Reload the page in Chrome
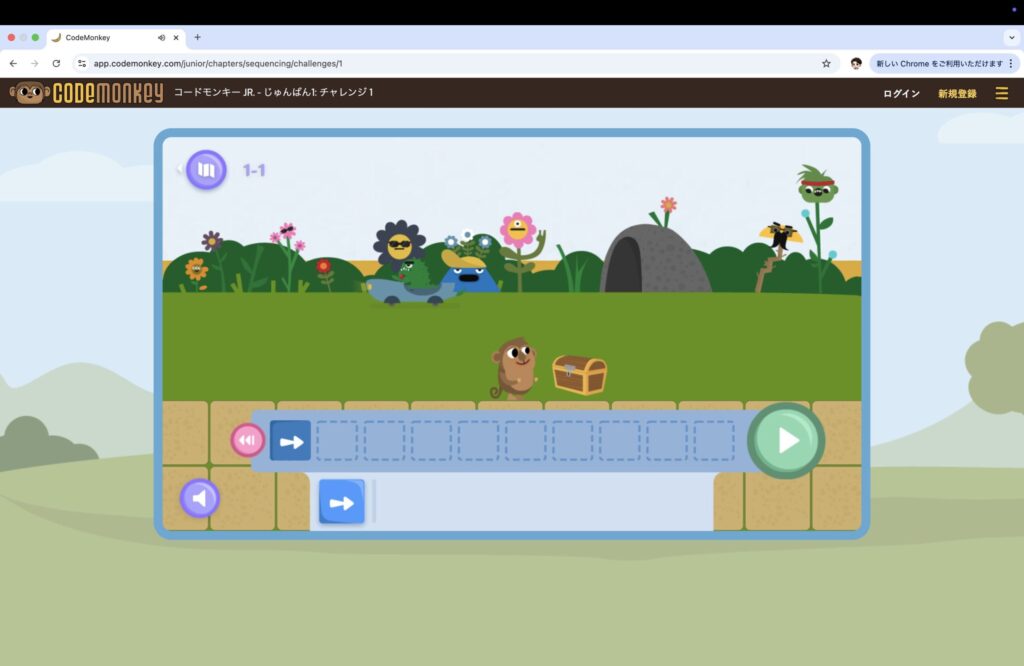The image size is (1024, 666). point(56,63)
